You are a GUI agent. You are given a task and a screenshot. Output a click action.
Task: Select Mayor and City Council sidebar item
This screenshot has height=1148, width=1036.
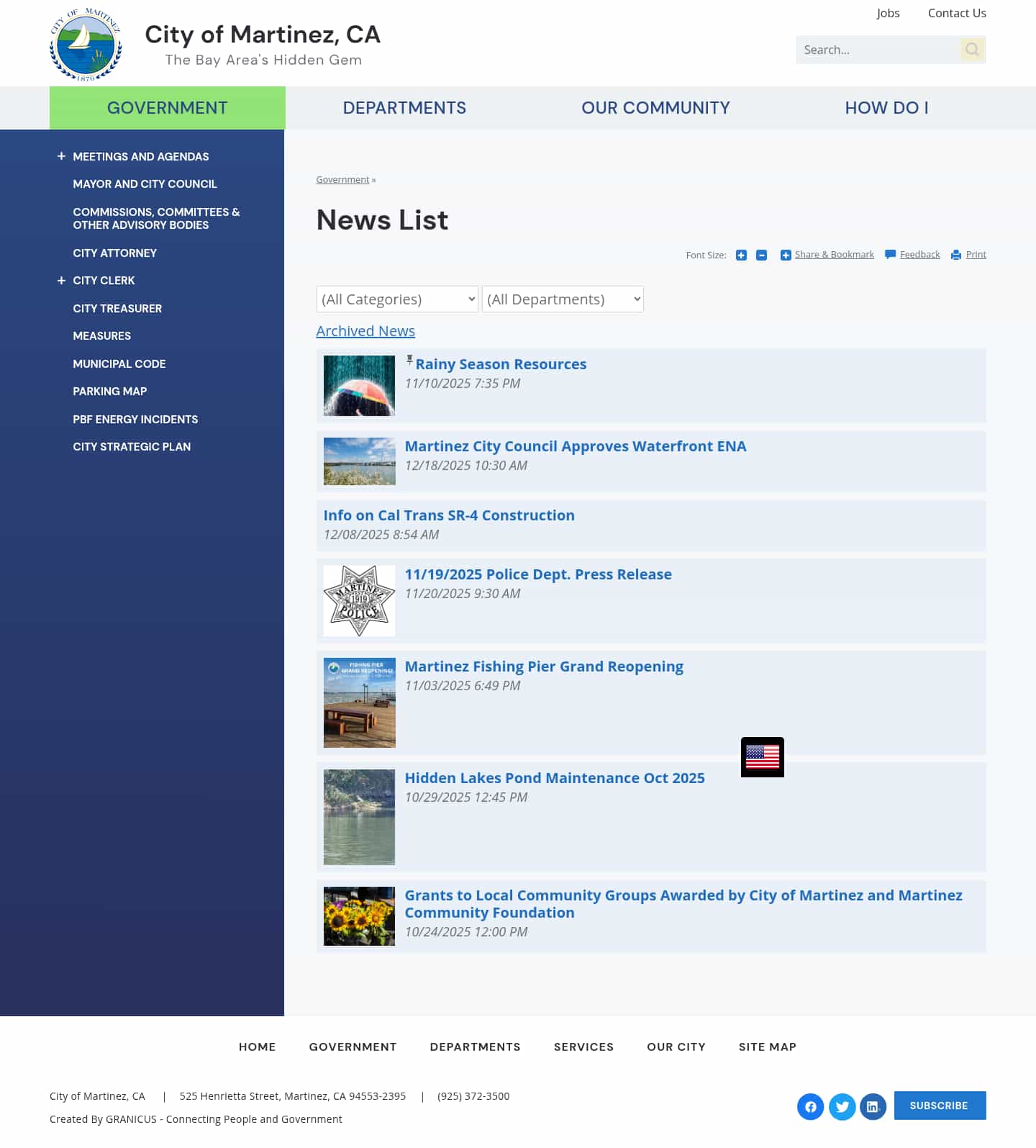click(145, 184)
